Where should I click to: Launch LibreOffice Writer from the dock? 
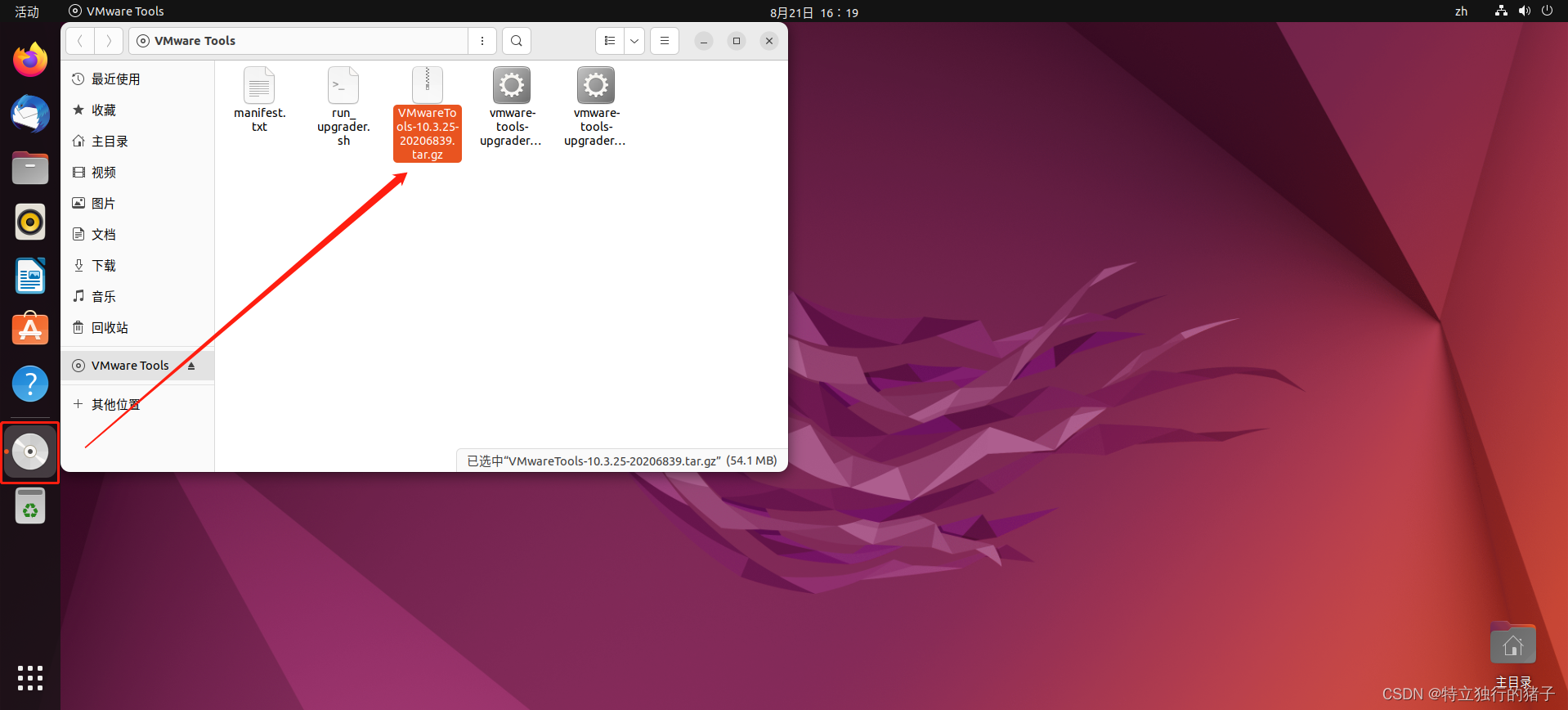(30, 276)
